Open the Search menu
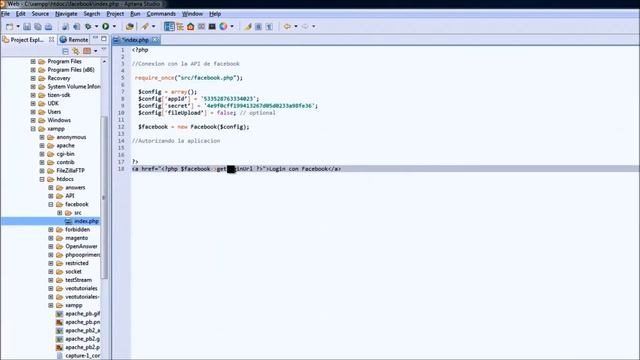The height and width of the screenshot is (360, 640). (x=92, y=14)
